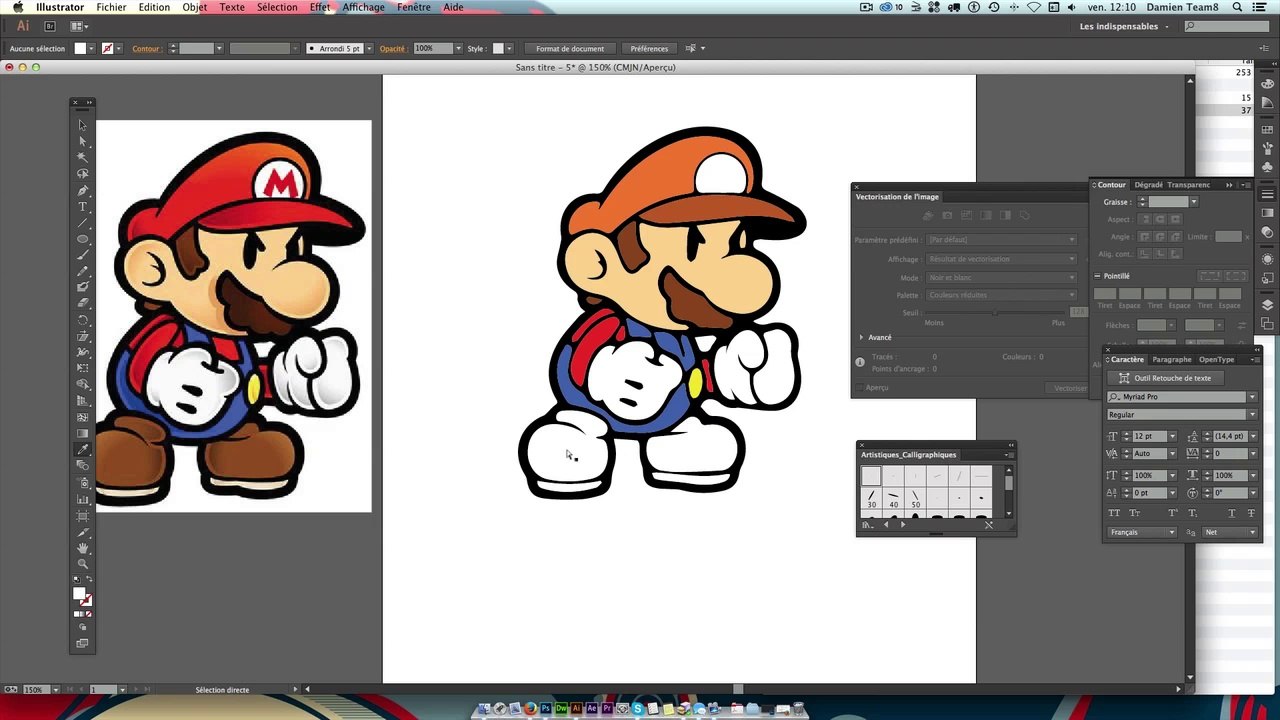This screenshot has width=1280, height=720.
Task: Open the Affichage dropdown in Vectorisation panel
Action: click(1002, 259)
